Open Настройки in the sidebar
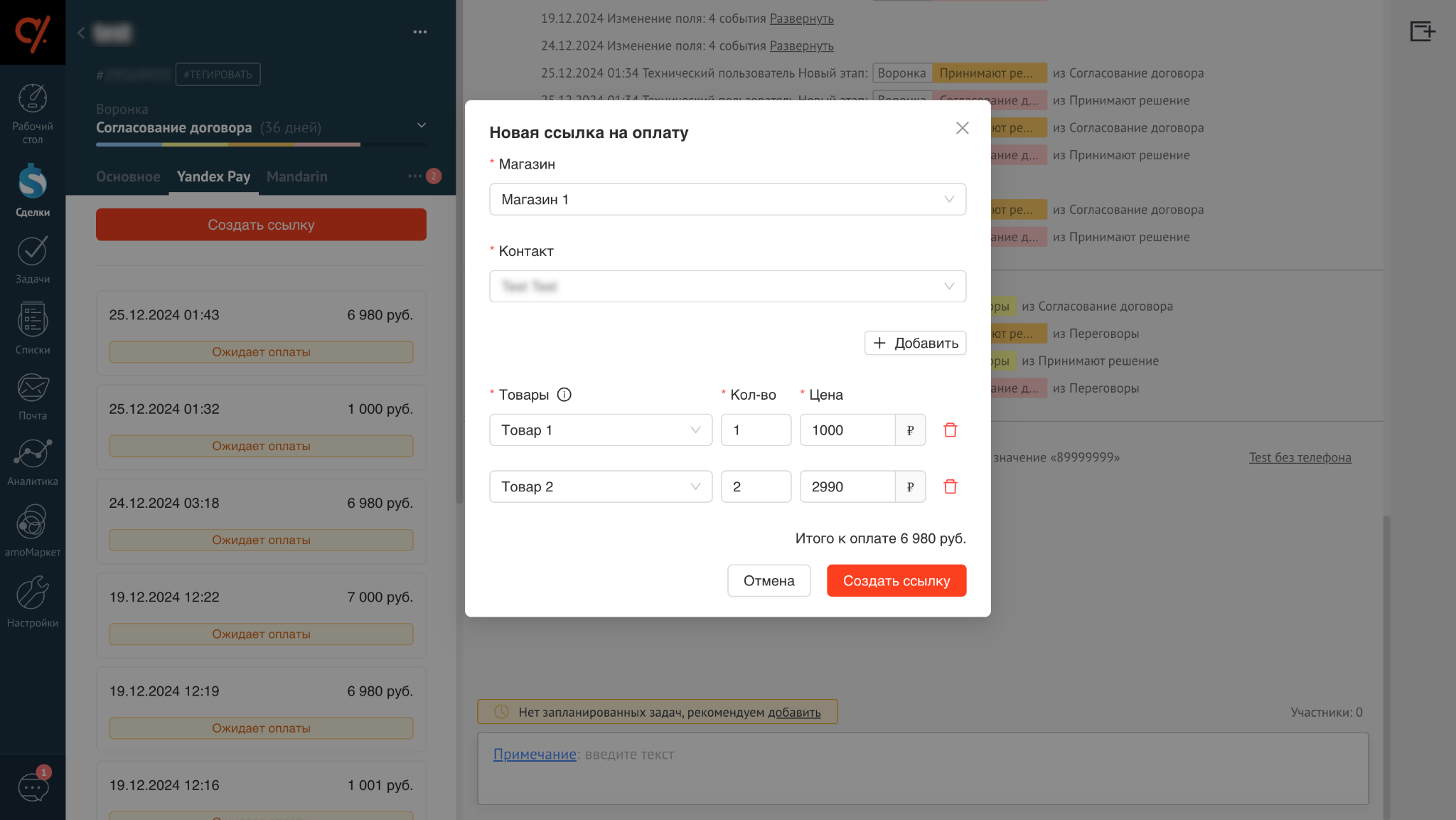This screenshot has width=1456, height=820. pos(33,602)
